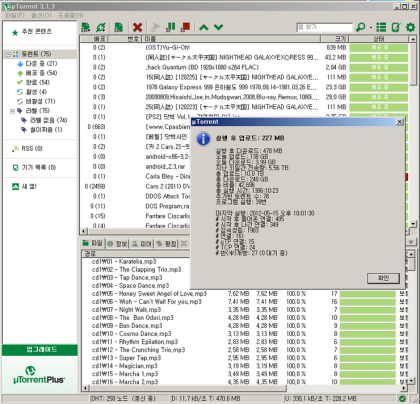420x404 pixels.
Task: Click the remote device toolbar icon
Action: [x=396, y=27]
